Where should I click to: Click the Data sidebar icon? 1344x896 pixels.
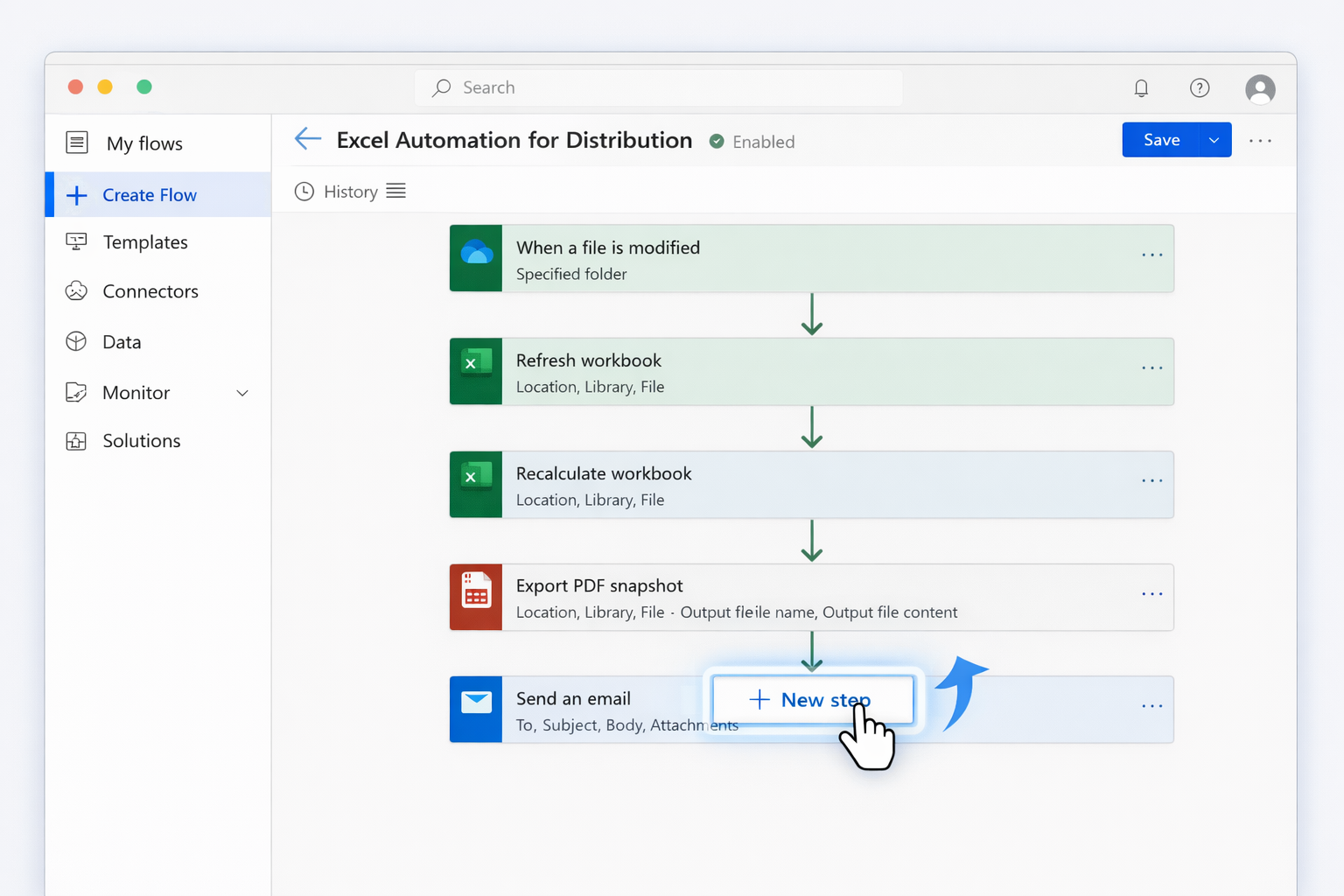click(x=76, y=341)
